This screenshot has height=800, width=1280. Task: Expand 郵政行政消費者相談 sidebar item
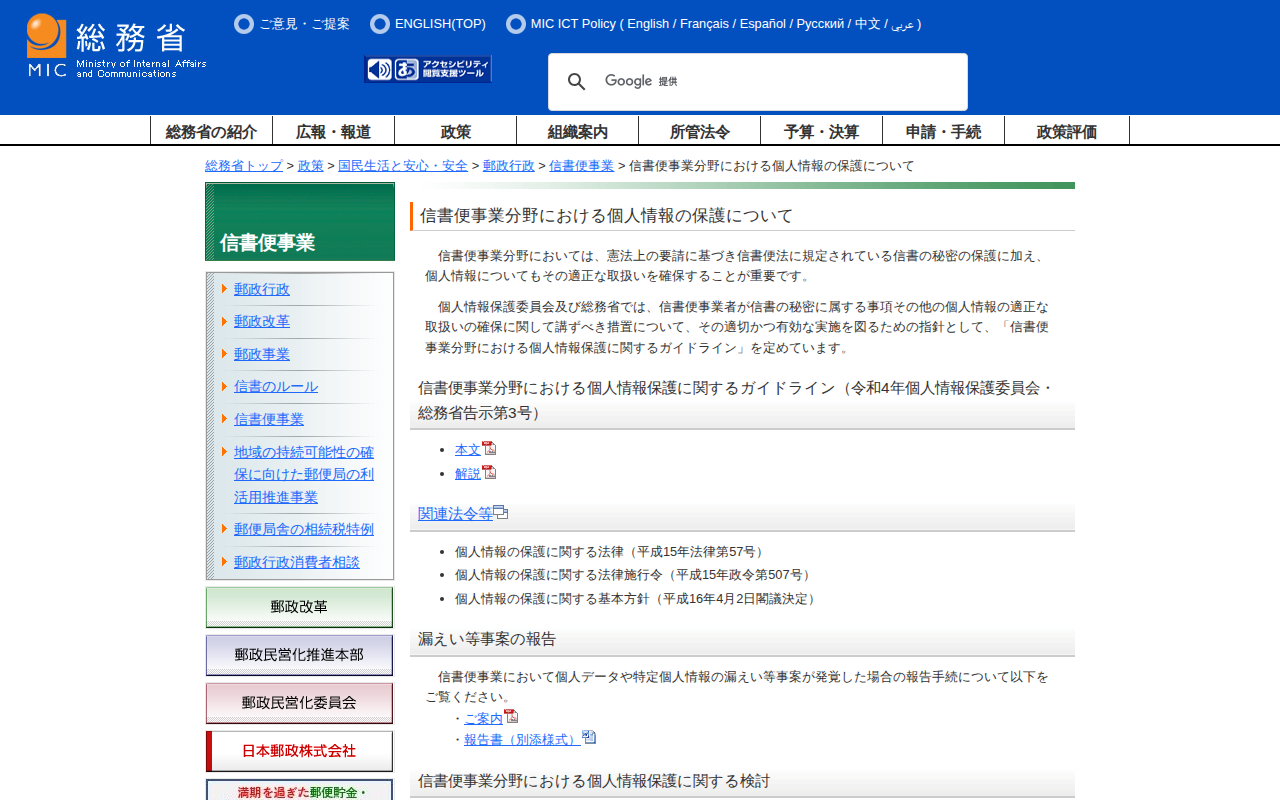[x=296, y=562]
